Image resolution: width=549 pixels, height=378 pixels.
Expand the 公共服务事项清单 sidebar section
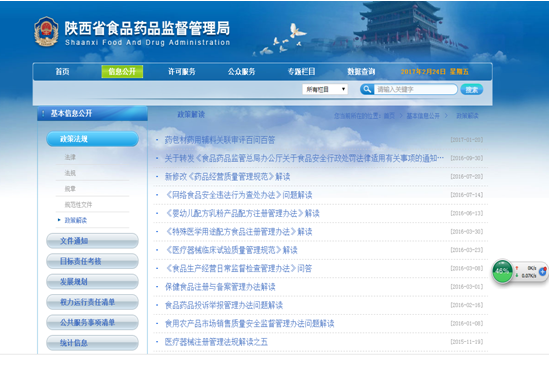click(x=92, y=322)
